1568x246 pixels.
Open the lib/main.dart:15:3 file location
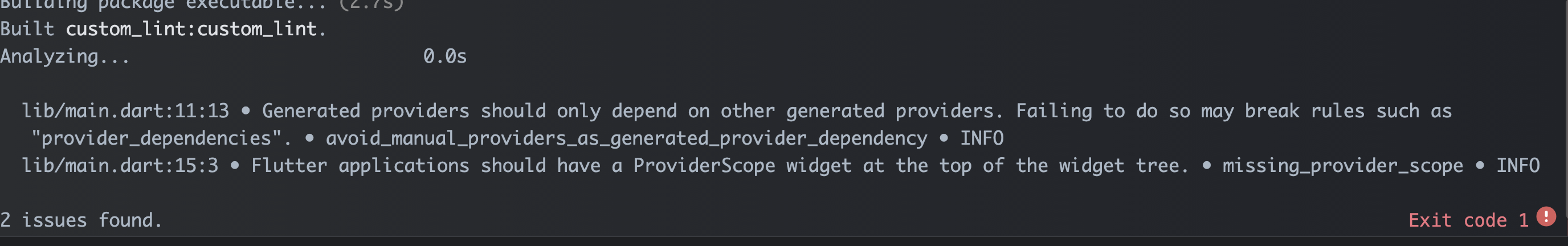click(120, 166)
